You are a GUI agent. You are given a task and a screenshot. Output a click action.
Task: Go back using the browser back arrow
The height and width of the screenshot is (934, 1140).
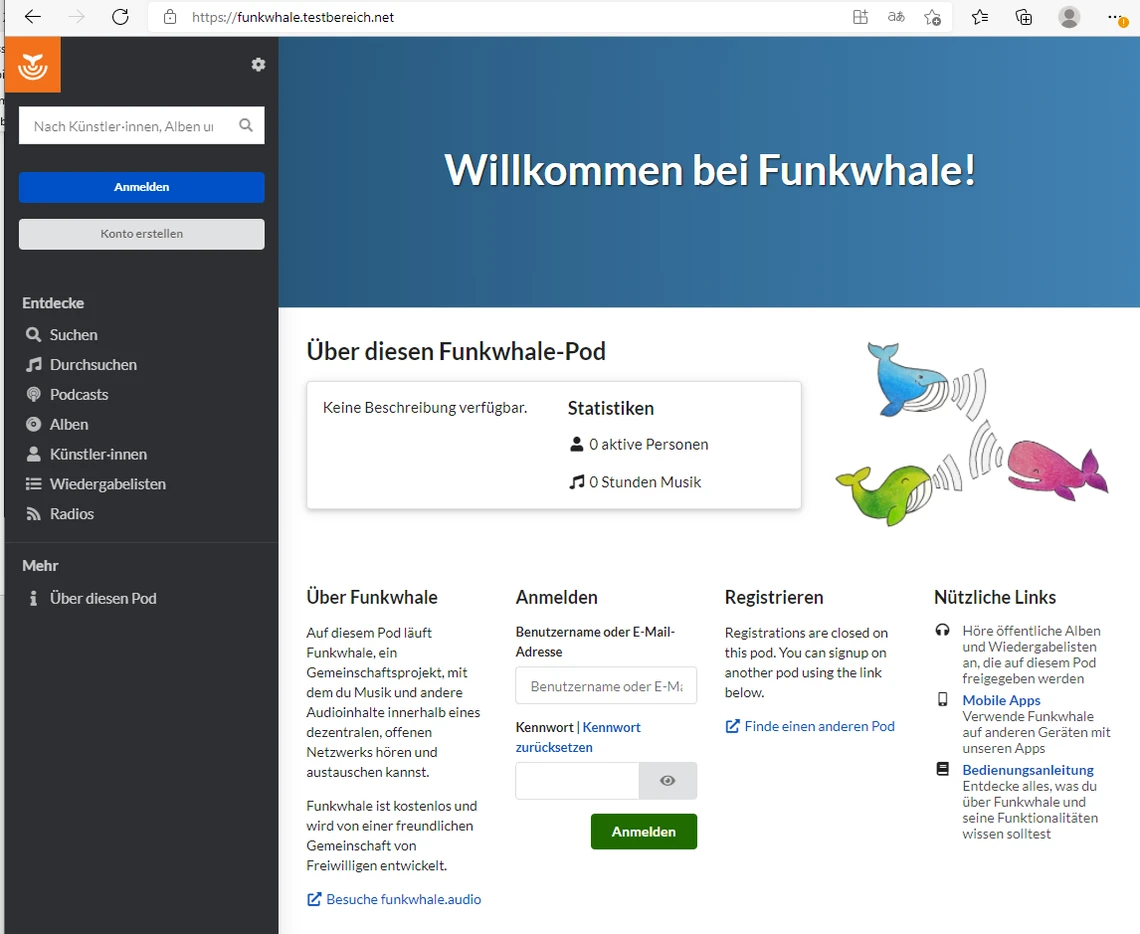(x=33, y=17)
